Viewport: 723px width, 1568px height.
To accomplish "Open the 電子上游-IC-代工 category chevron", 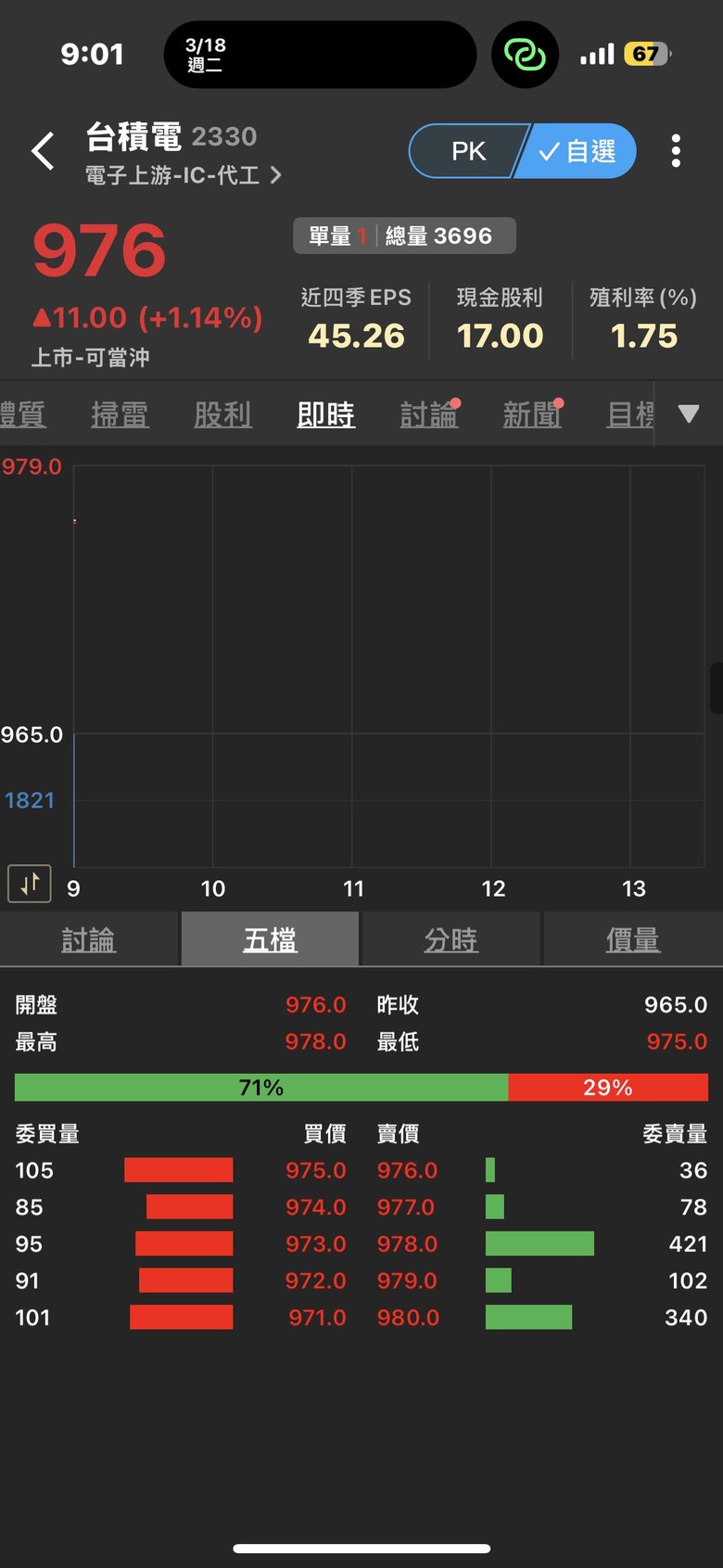I will pyautogui.click(x=275, y=175).
